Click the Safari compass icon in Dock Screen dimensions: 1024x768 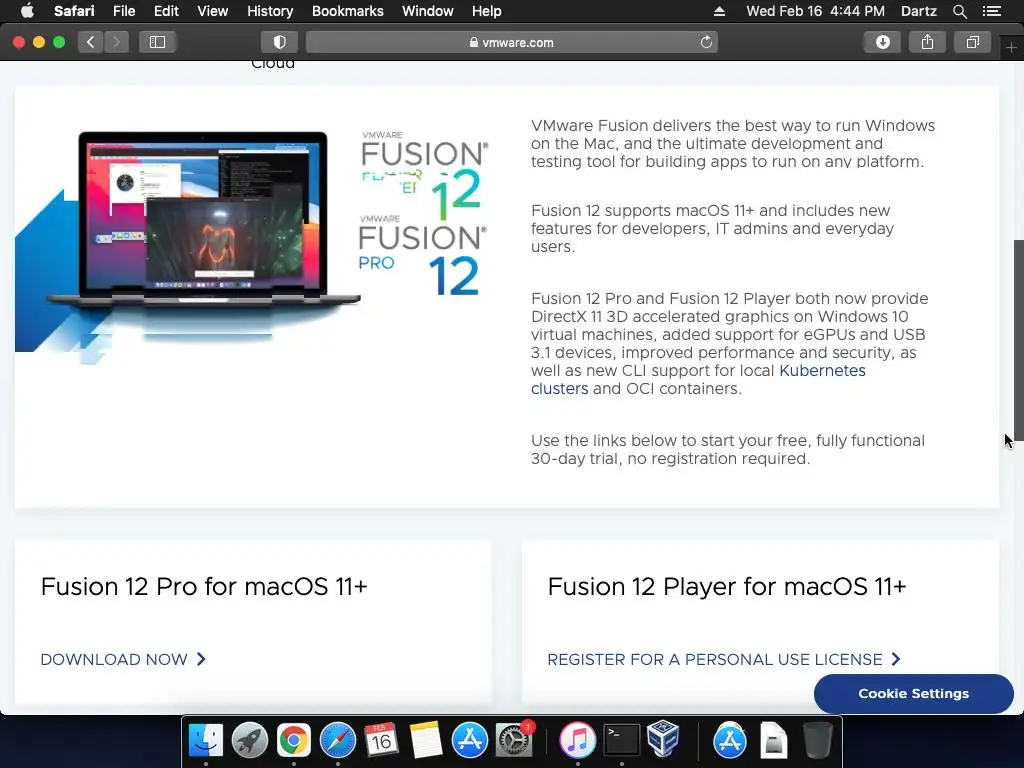tap(338, 740)
